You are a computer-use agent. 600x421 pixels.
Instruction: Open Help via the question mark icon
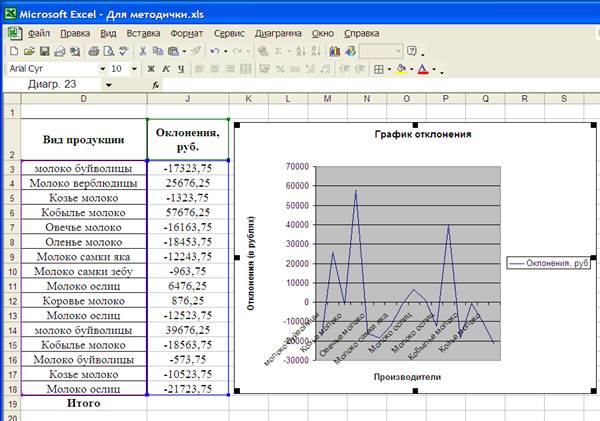pos(411,51)
